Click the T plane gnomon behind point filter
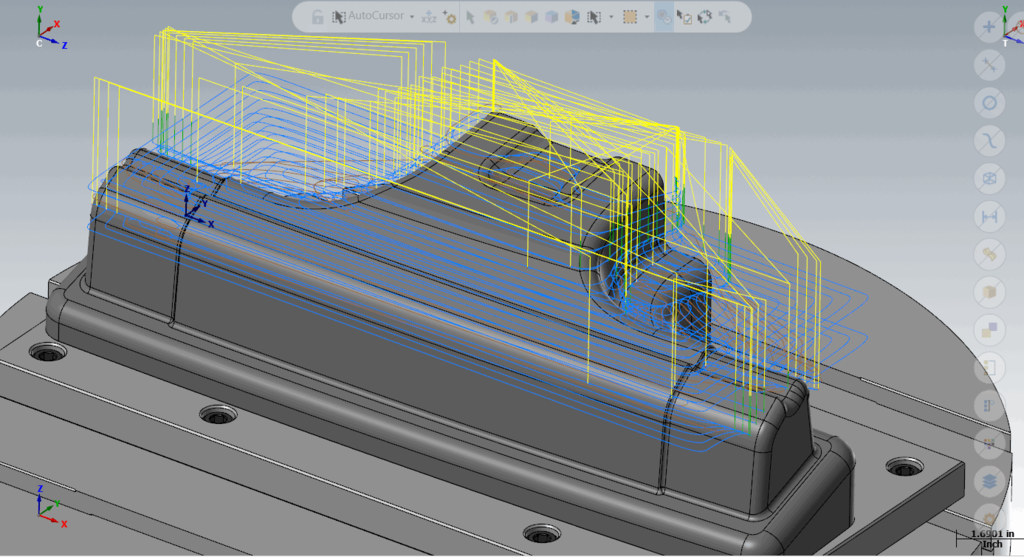The height and width of the screenshot is (557, 1024). (x=1013, y=24)
